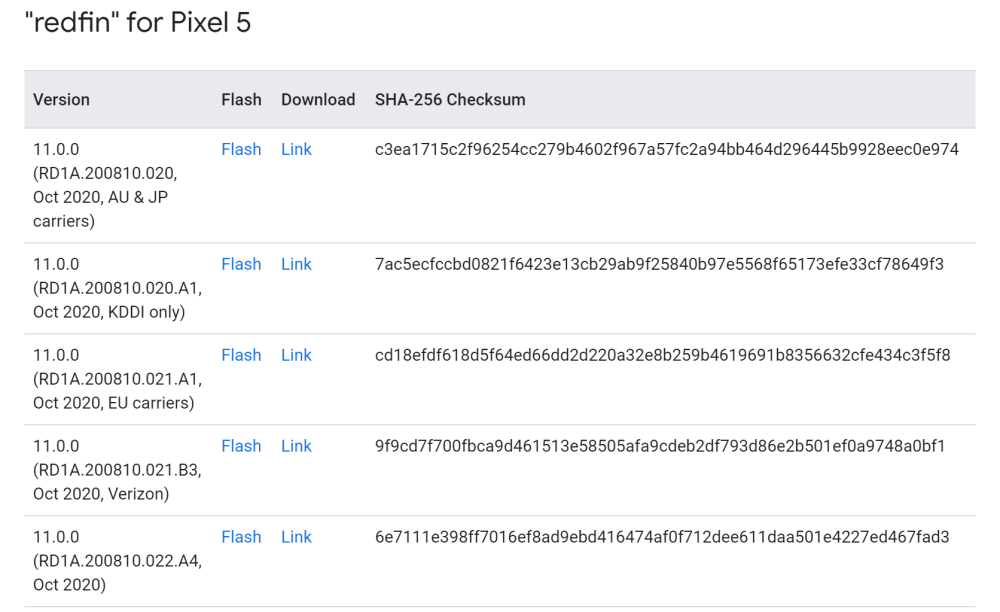
Task: Select the Flash column header
Action: tap(241, 100)
